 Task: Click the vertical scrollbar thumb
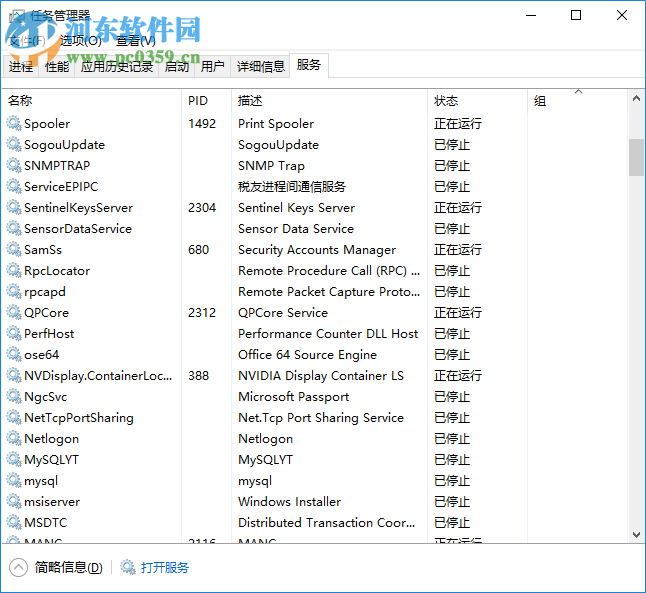click(636, 157)
